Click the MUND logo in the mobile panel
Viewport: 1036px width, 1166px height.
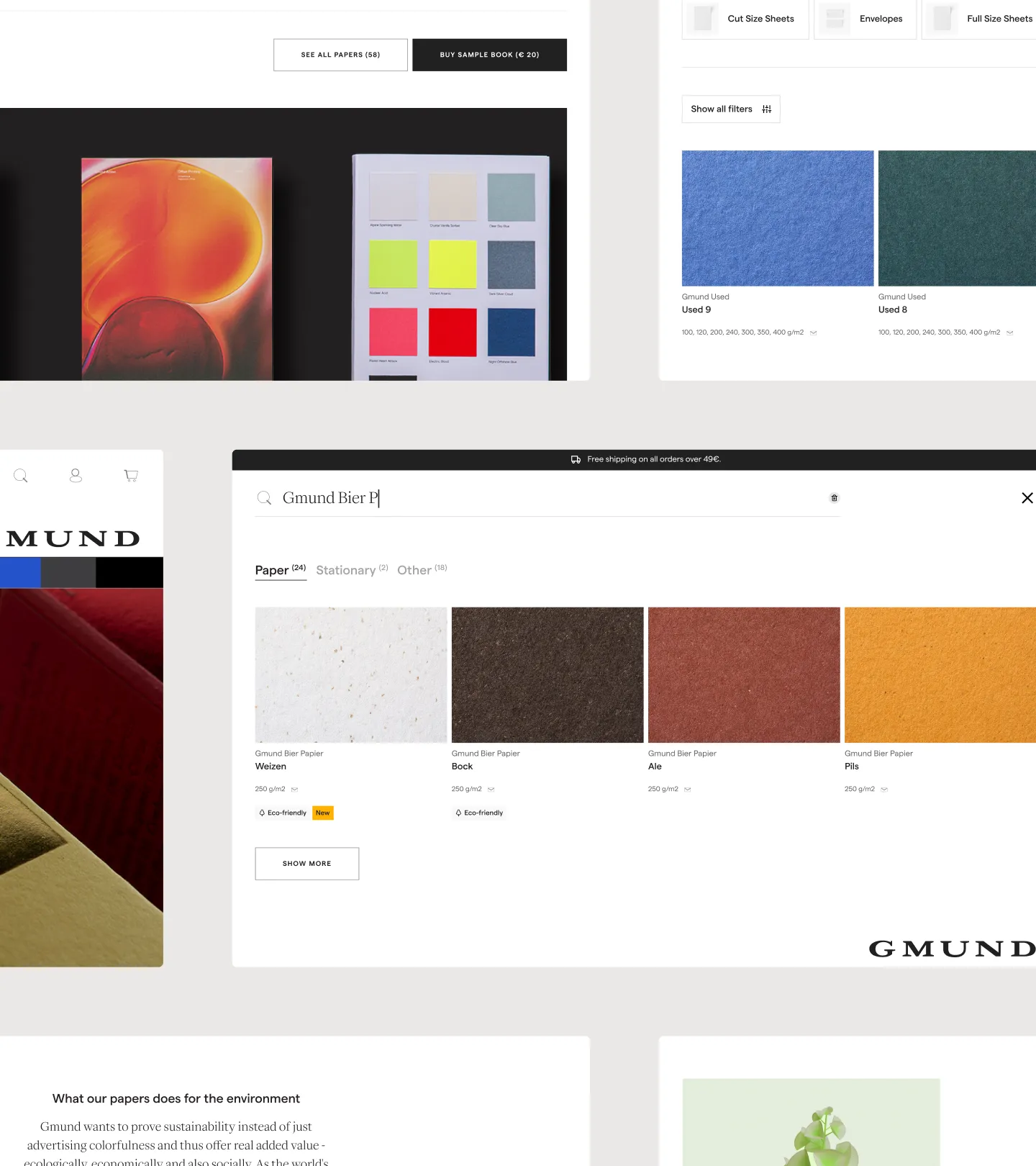point(73,538)
